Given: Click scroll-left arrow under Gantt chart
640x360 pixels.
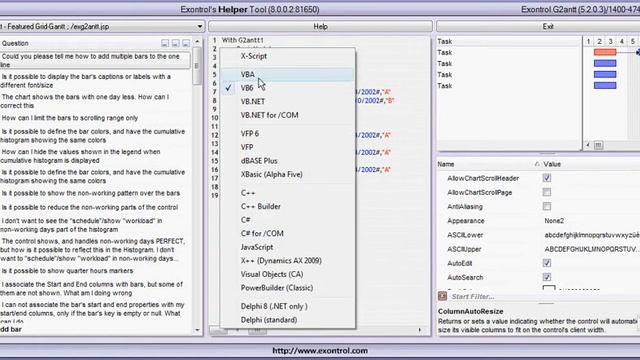Looking at the screenshot, I should pyautogui.click(x=588, y=145).
